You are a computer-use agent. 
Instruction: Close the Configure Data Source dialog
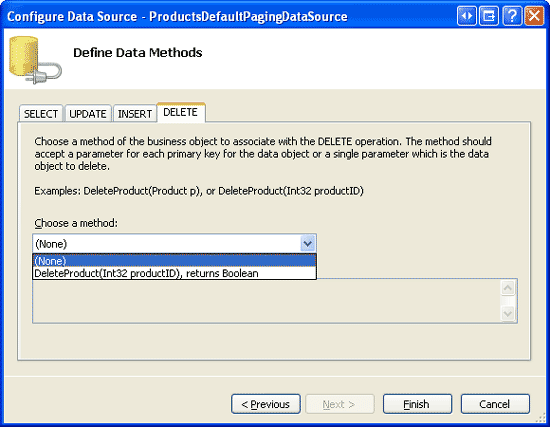(x=534, y=16)
